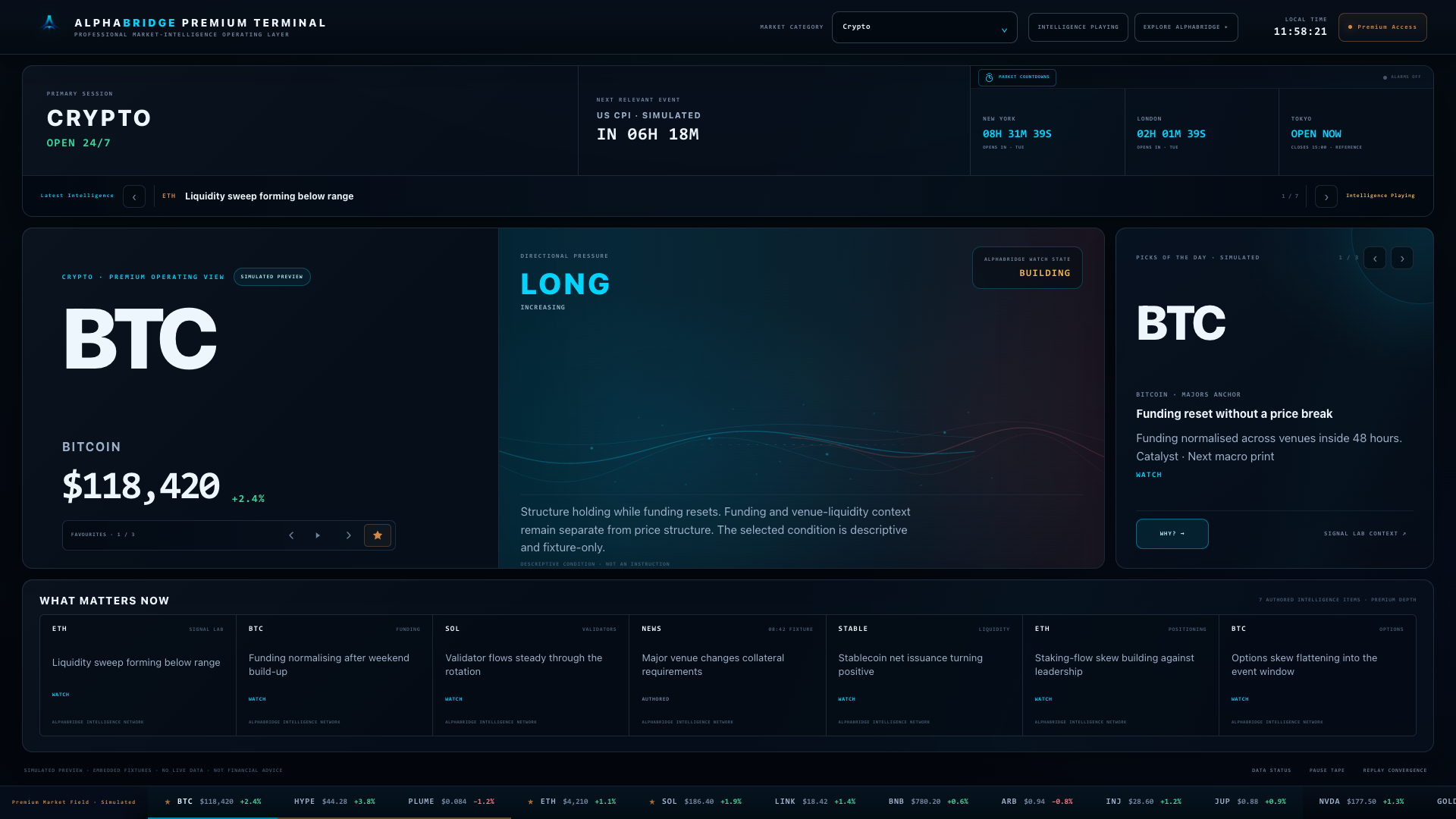1456x819 pixels.
Task: Go to next Latest Intelligence item
Action: (x=1326, y=196)
